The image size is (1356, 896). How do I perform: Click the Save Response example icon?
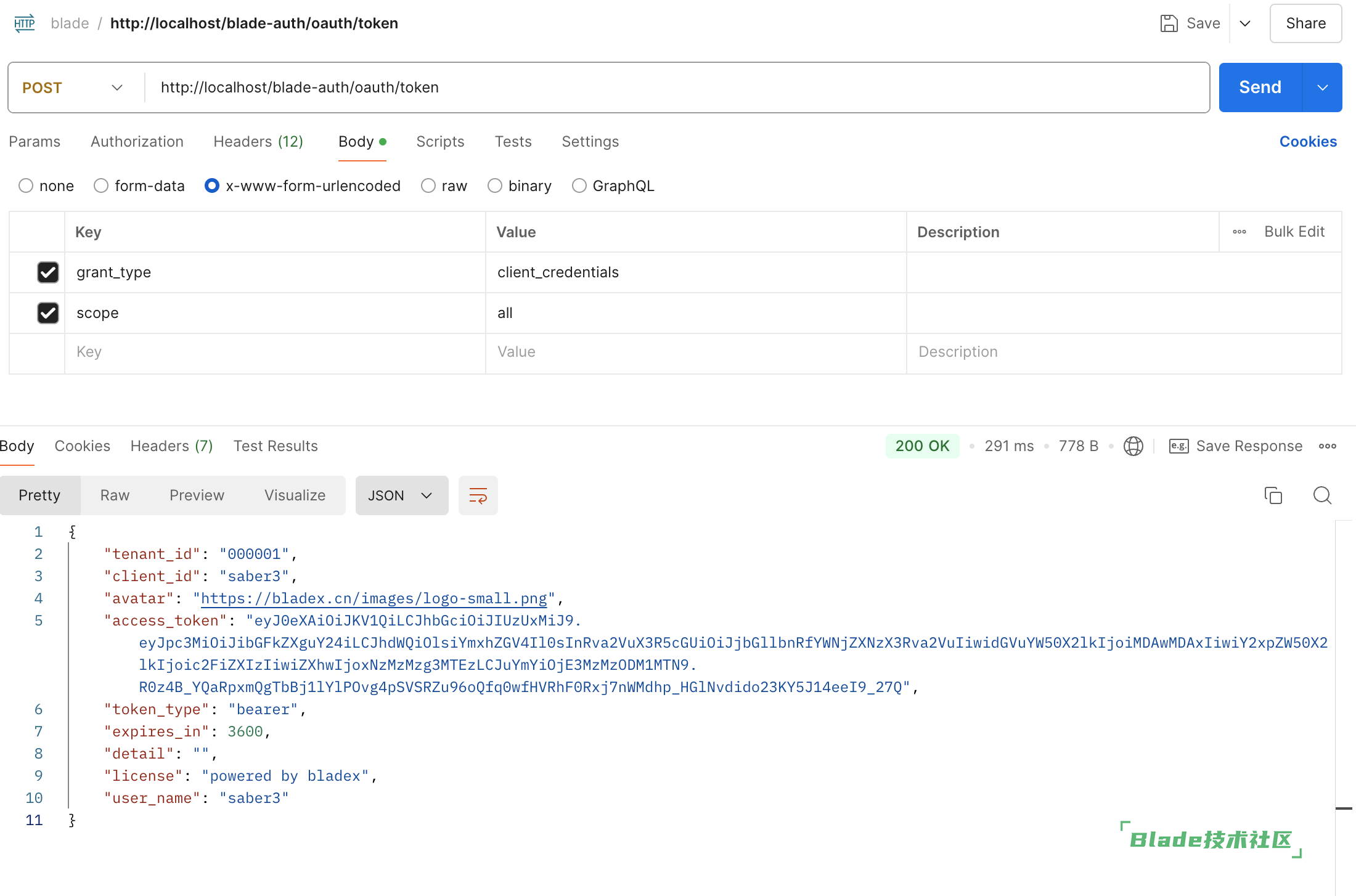1178,446
